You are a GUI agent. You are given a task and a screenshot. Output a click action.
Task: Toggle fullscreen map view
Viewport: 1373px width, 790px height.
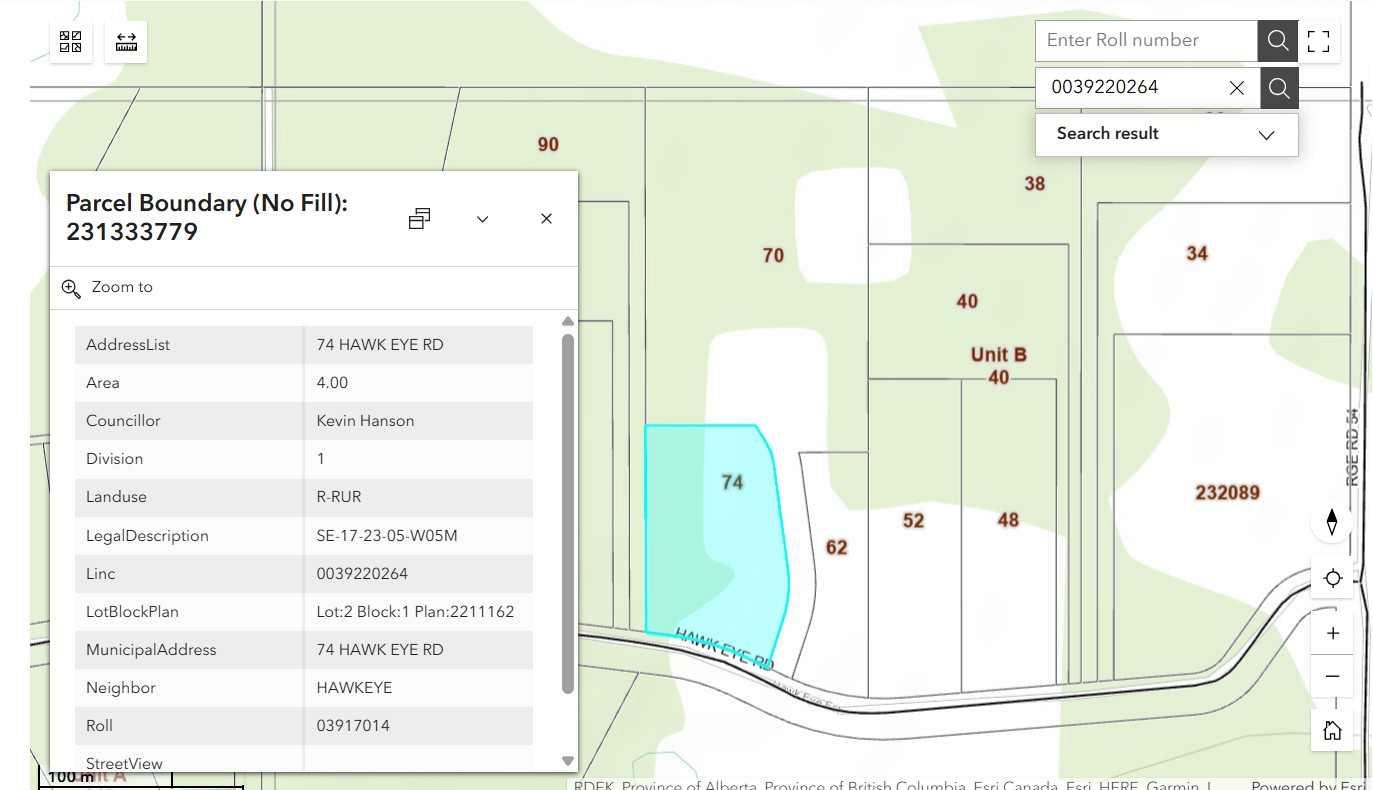click(1319, 41)
